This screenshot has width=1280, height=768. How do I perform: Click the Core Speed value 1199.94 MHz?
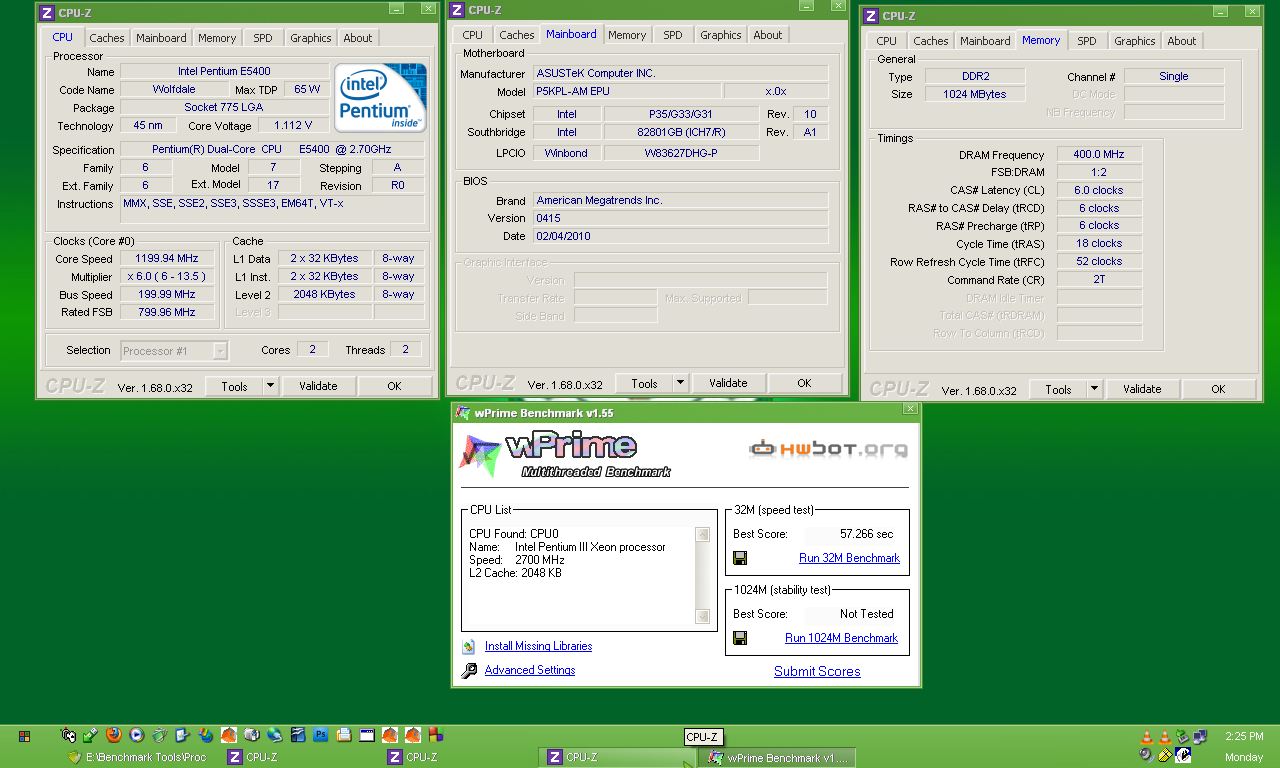[x=166, y=259]
